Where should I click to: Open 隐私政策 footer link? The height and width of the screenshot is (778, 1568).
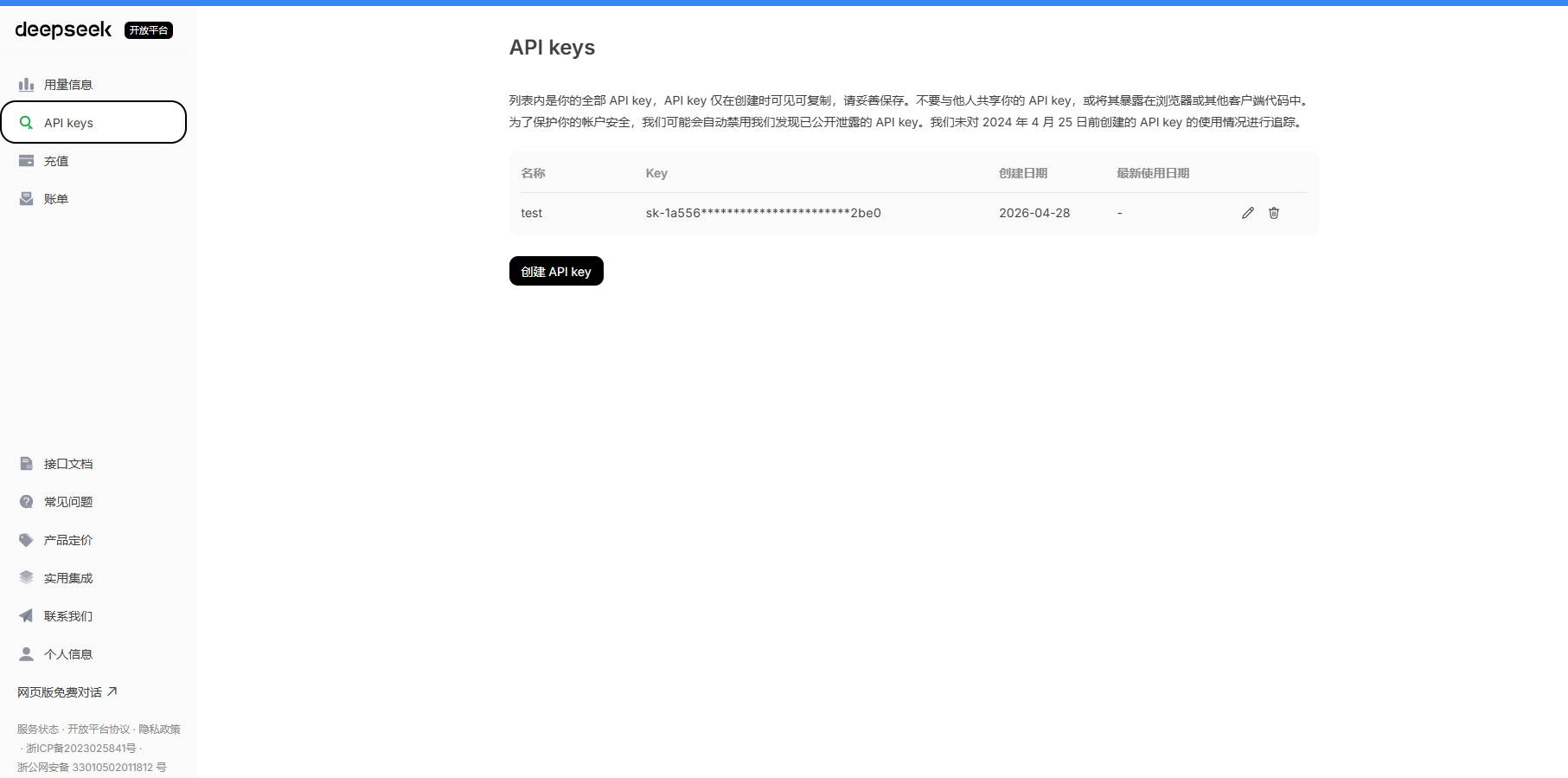(x=160, y=730)
